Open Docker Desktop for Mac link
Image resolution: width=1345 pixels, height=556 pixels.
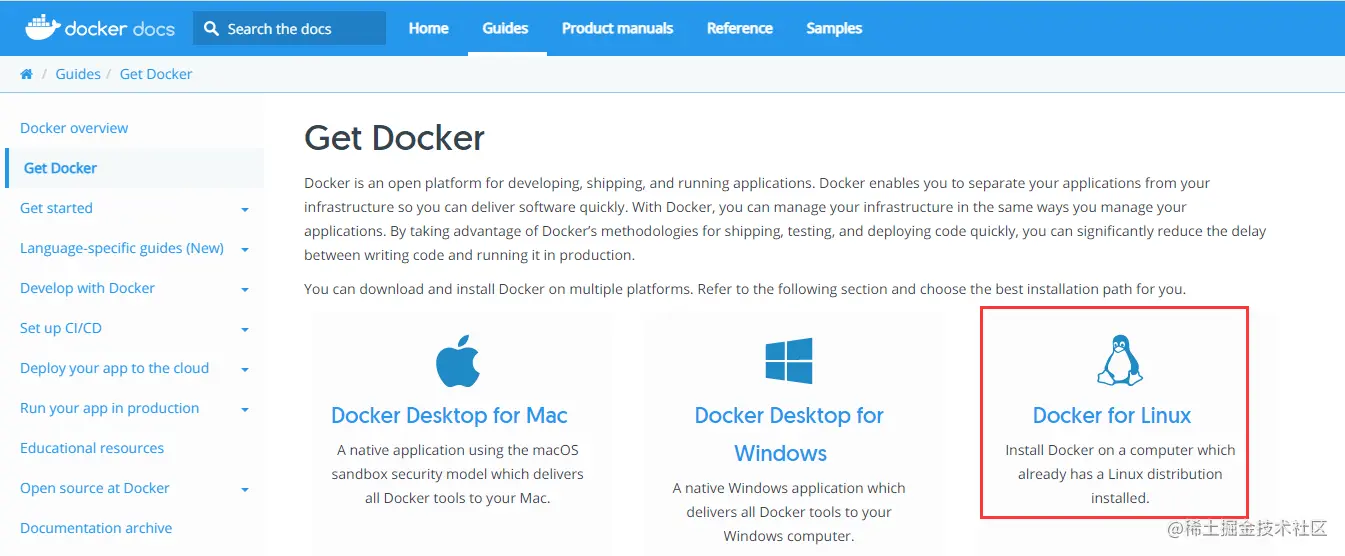tap(449, 415)
